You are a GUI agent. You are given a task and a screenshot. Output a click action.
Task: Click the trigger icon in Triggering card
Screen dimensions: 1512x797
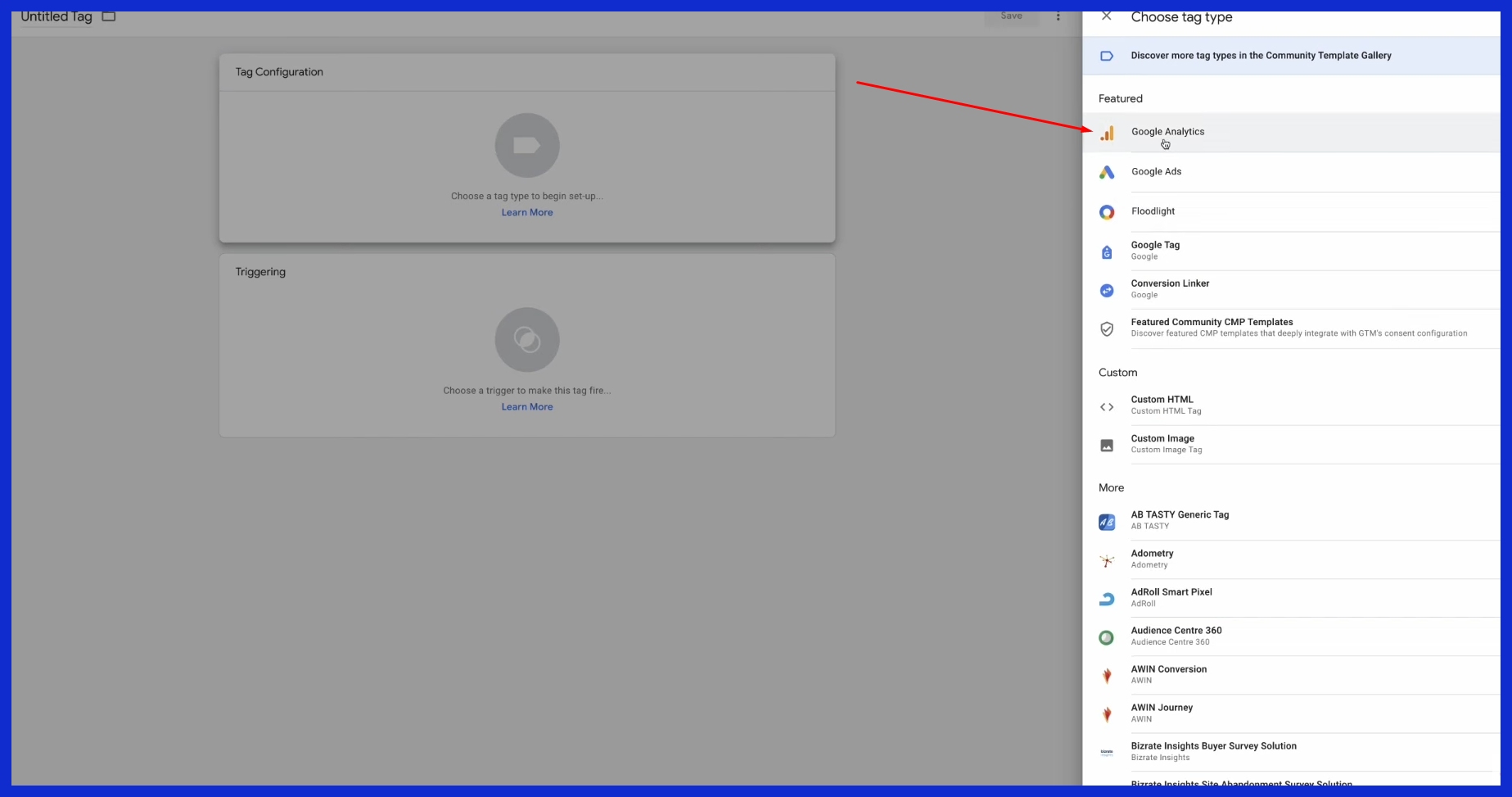527,340
